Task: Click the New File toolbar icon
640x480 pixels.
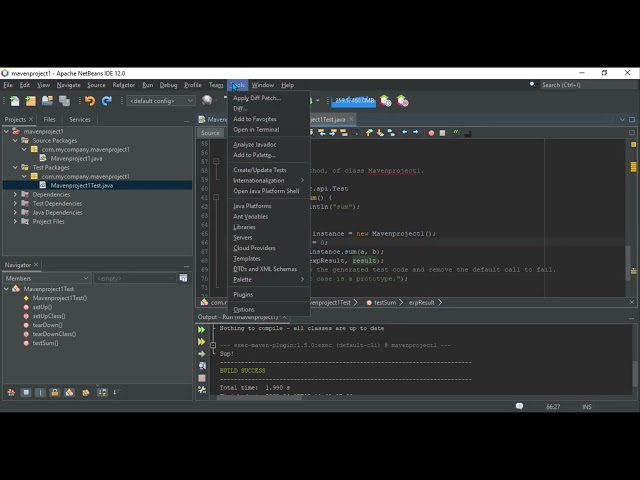Action: [14, 101]
